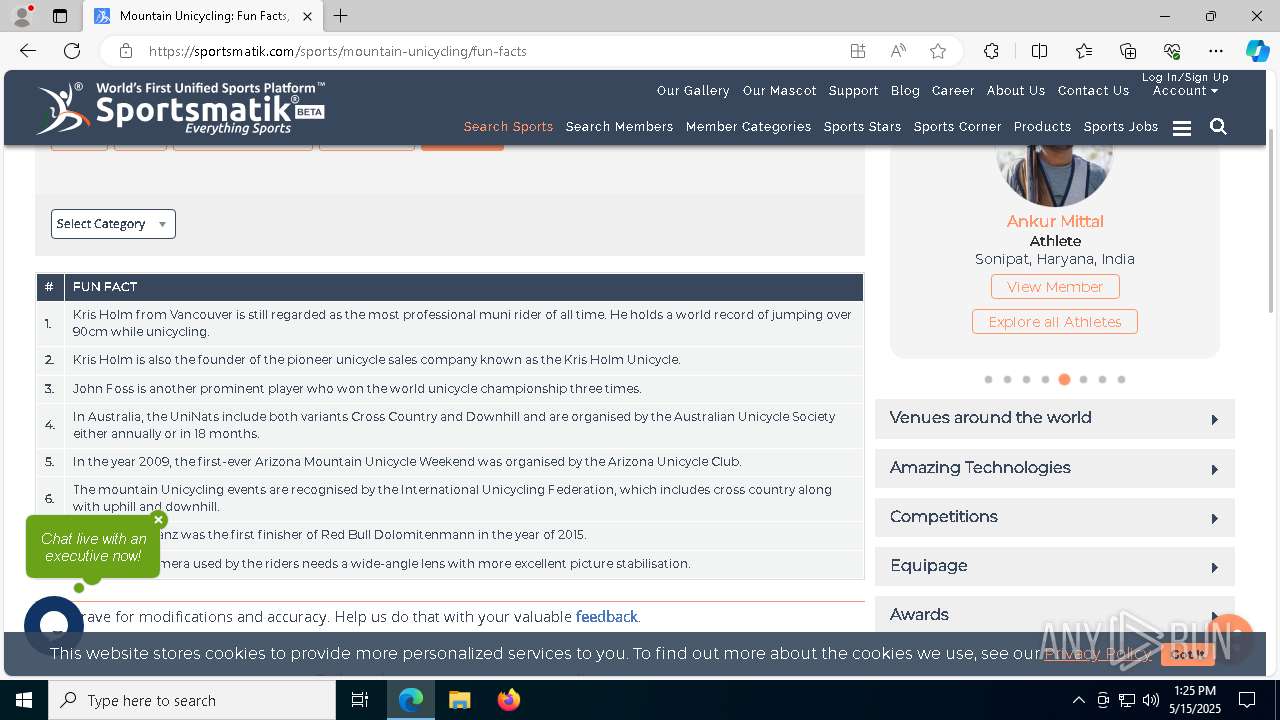
Task: Launch Firefox from the taskbar
Action: (508, 700)
